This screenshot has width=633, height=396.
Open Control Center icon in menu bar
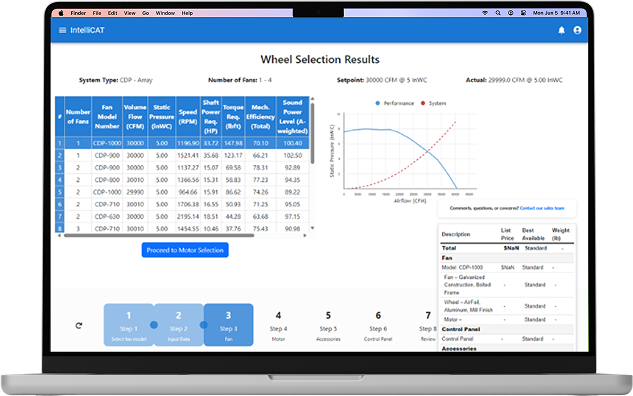tap(523, 13)
